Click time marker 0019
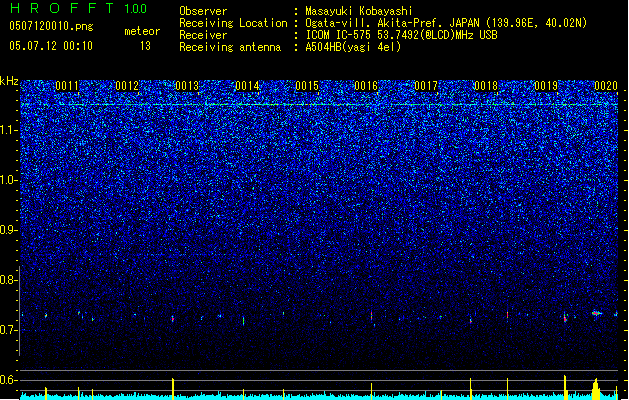The height and width of the screenshot is (400, 629). click(x=546, y=86)
